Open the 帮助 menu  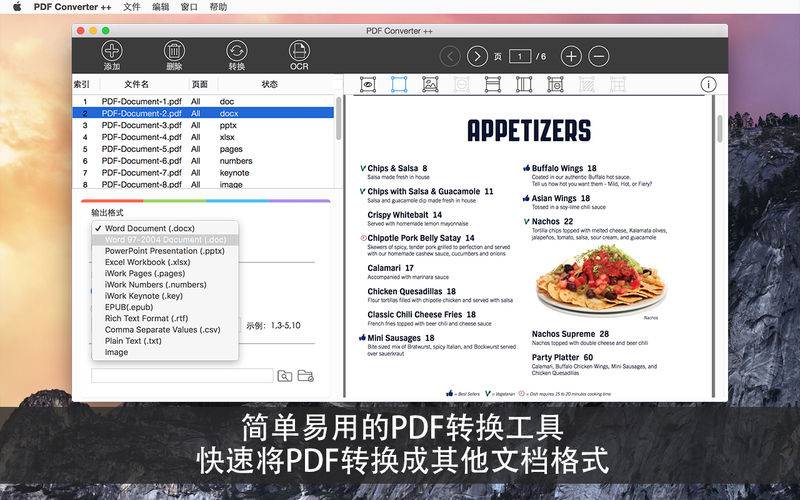[x=218, y=7]
